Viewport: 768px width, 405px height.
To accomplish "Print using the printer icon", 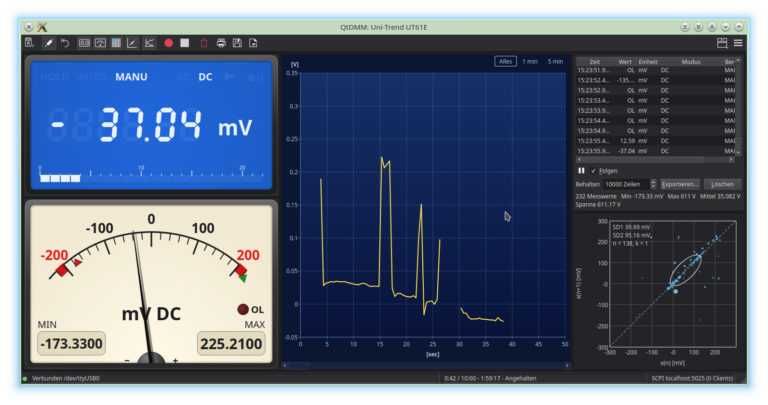I will 221,43.
